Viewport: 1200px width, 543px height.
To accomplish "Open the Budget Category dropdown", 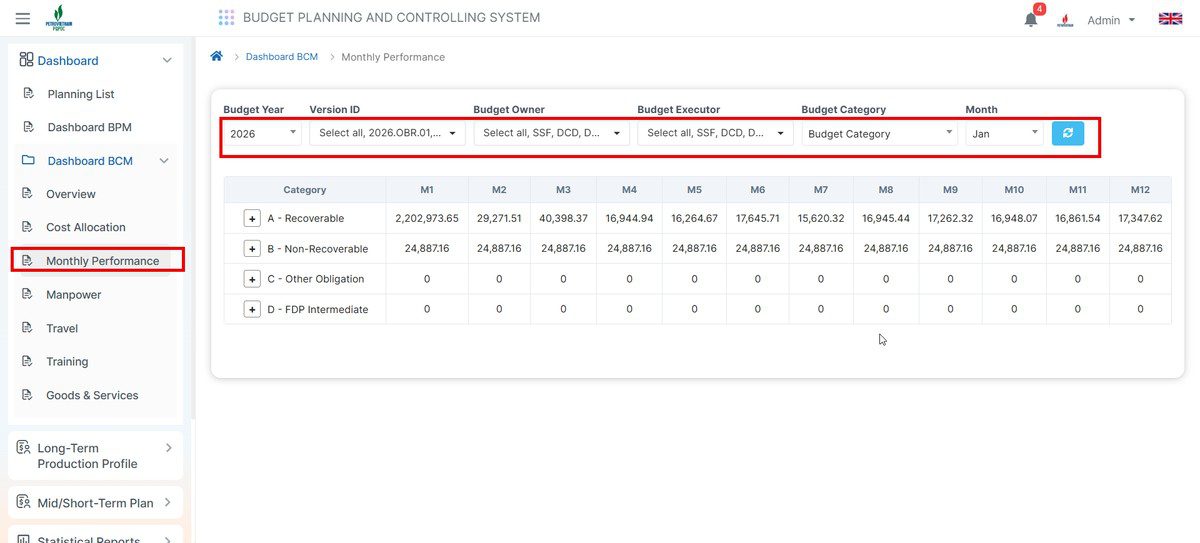I will click(x=879, y=133).
